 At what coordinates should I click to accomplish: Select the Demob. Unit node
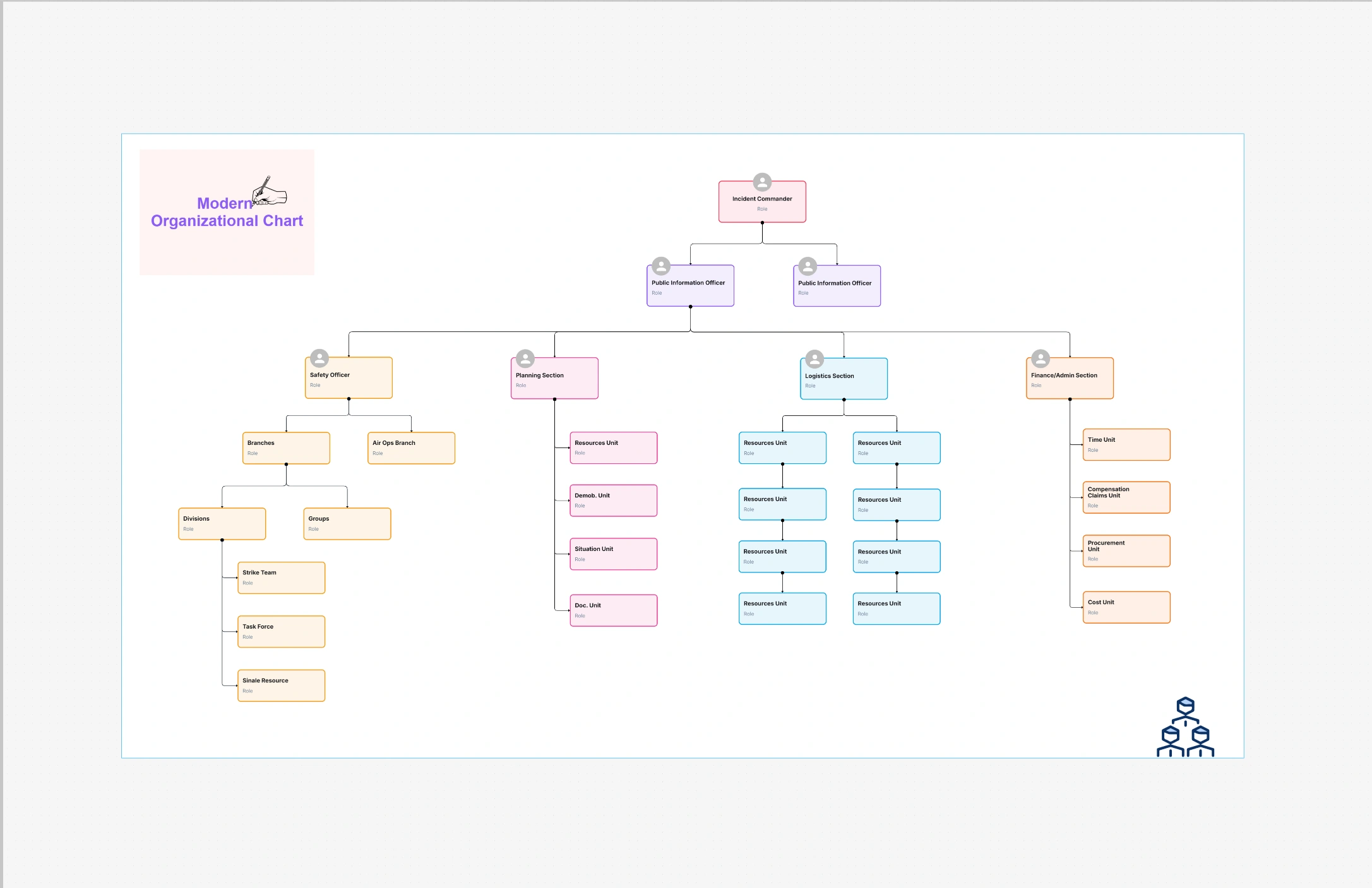point(612,500)
